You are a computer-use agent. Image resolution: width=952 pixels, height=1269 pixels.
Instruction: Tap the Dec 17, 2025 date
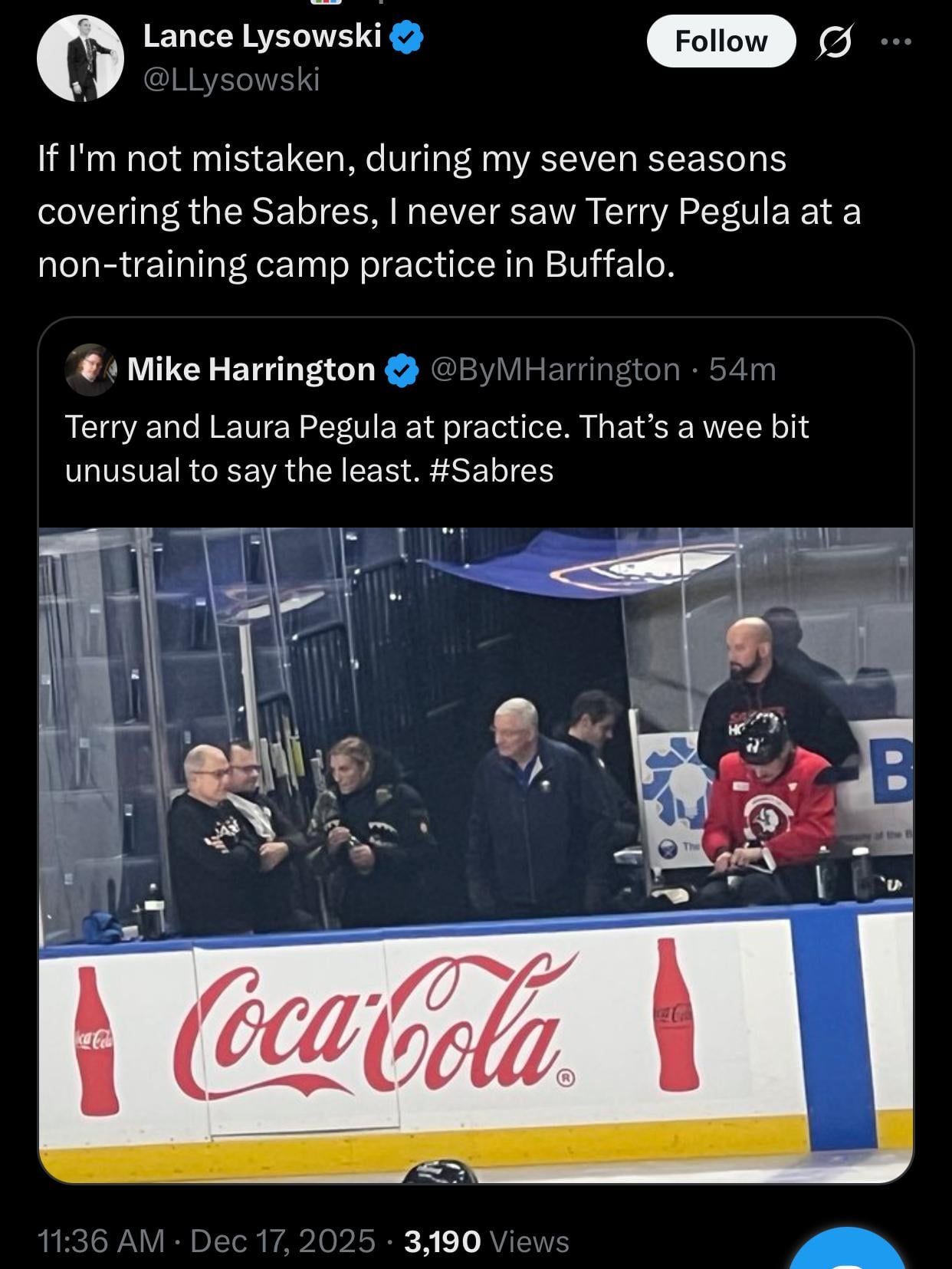282,1241
